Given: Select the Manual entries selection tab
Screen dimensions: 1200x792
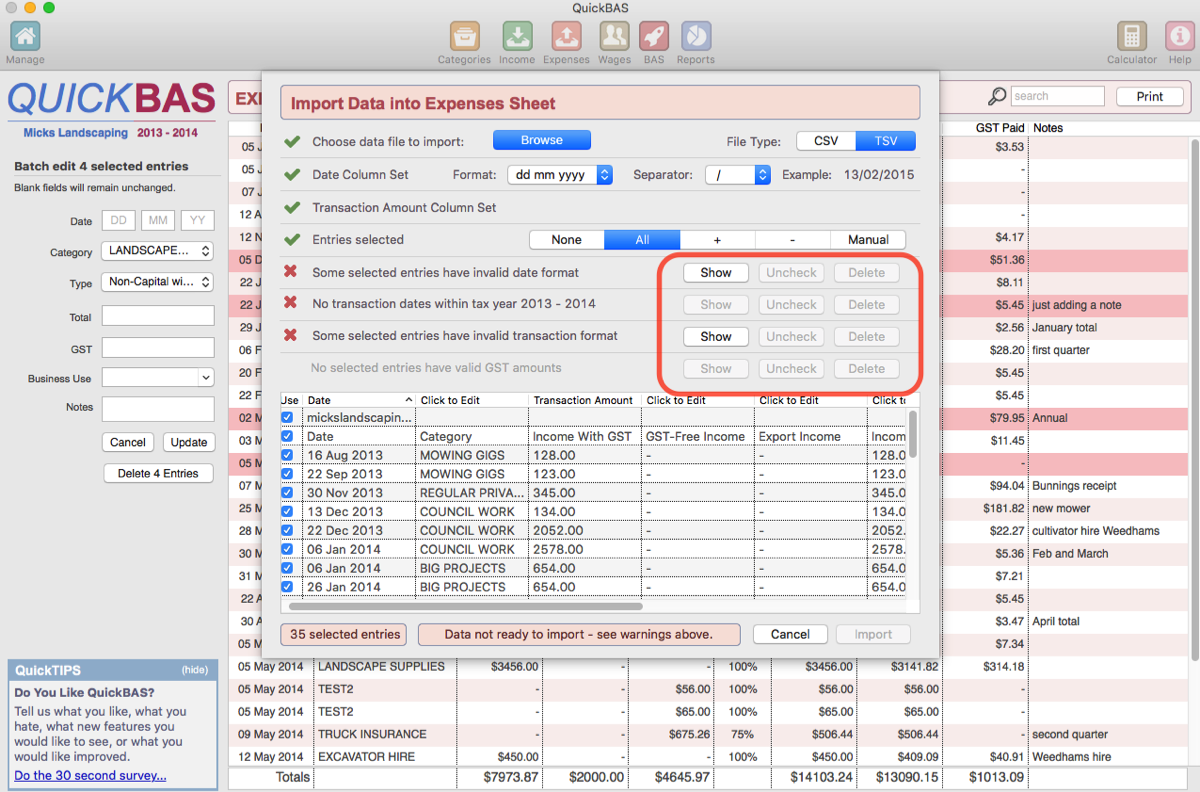Looking at the screenshot, I should [868, 240].
